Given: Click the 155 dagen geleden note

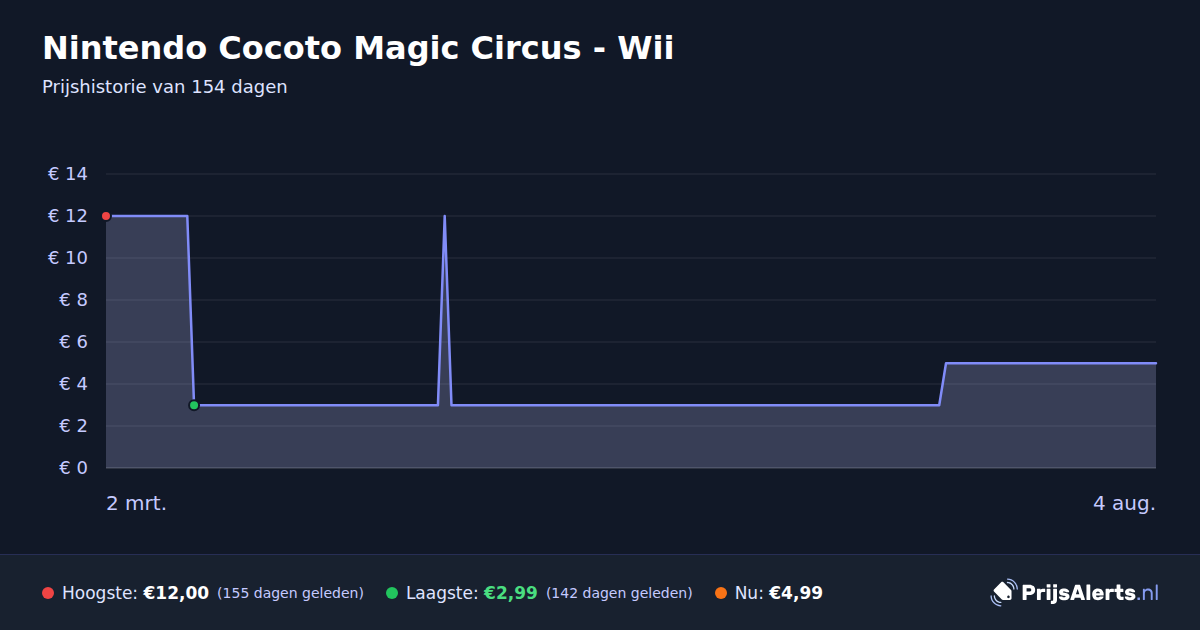Looking at the screenshot, I should pyautogui.click(x=290, y=593).
